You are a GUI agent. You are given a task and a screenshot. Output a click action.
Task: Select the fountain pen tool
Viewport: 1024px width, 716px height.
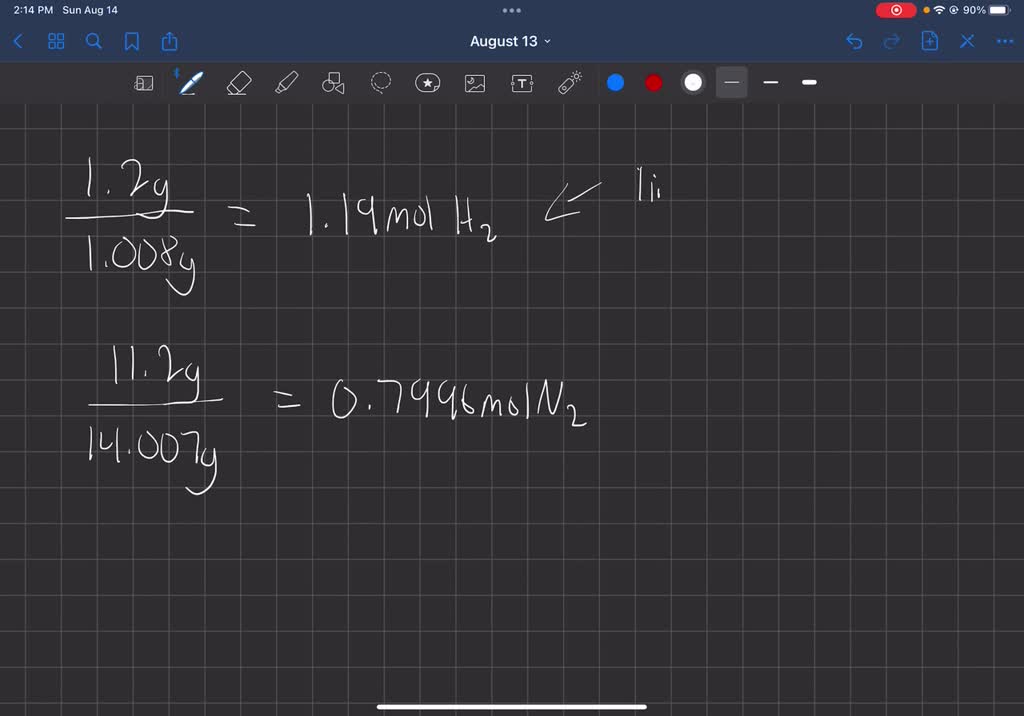click(190, 83)
